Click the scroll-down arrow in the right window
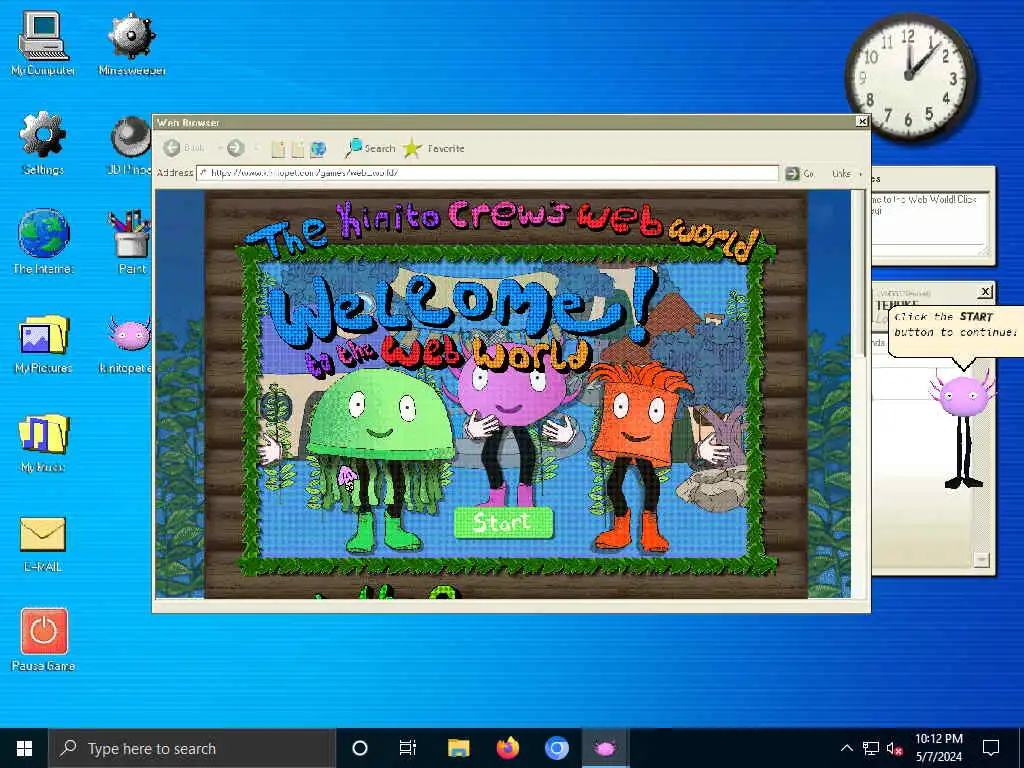The height and width of the screenshot is (768, 1024). click(x=980, y=560)
